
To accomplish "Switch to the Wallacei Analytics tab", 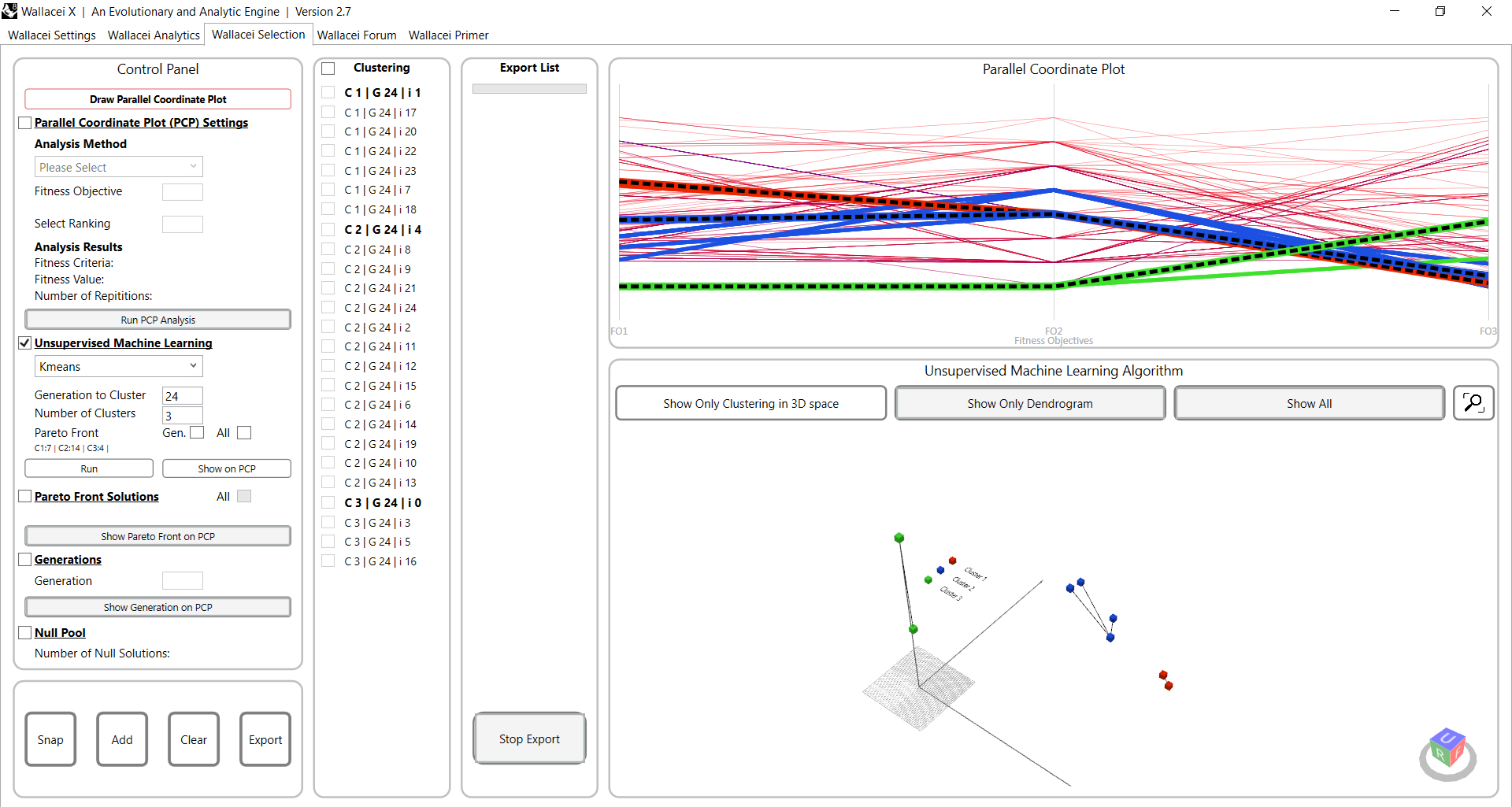I will pyautogui.click(x=153, y=35).
